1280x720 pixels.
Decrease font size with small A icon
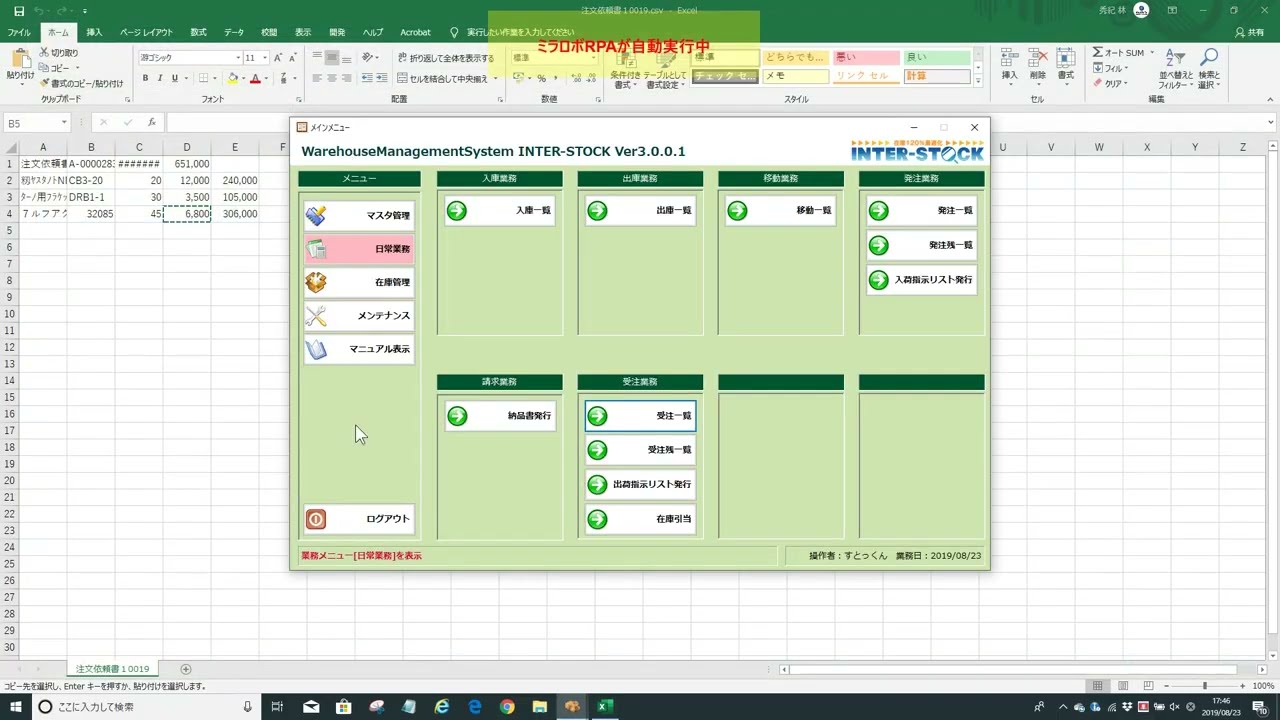tap(293, 58)
